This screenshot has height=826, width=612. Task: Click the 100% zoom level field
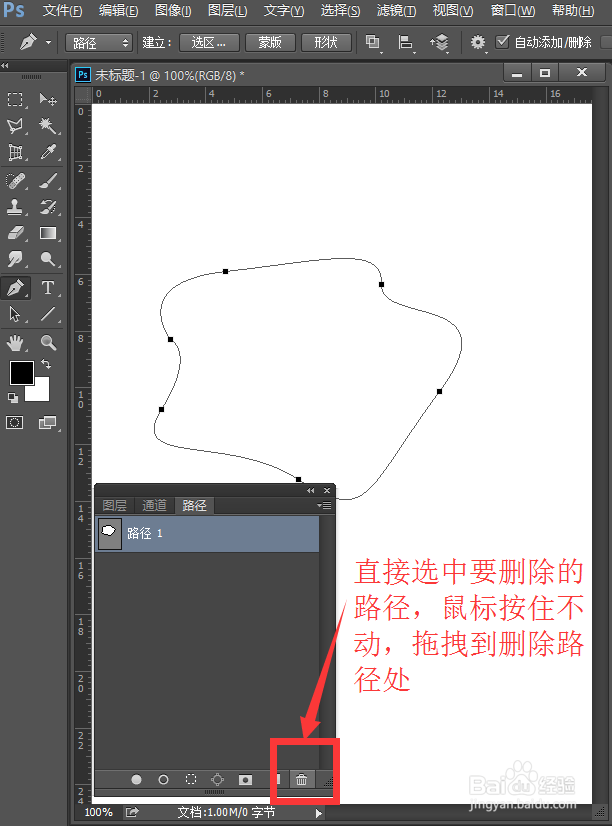(98, 812)
